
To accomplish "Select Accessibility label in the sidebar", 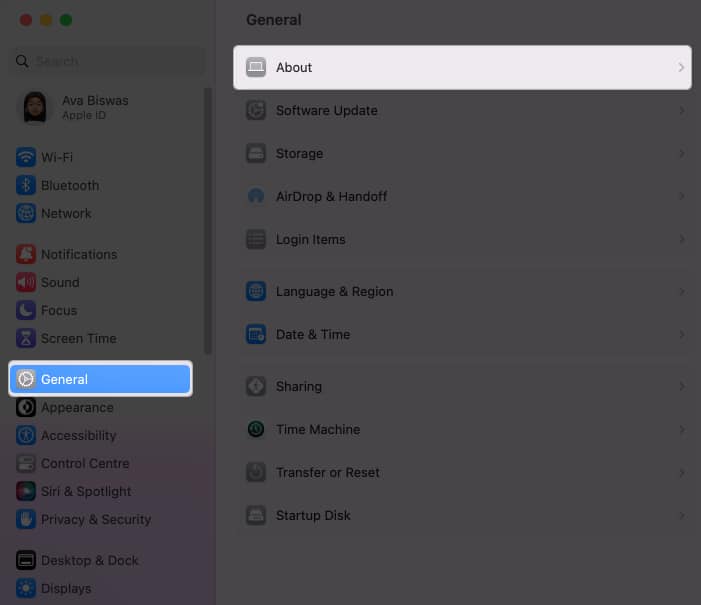I will coord(79,436).
